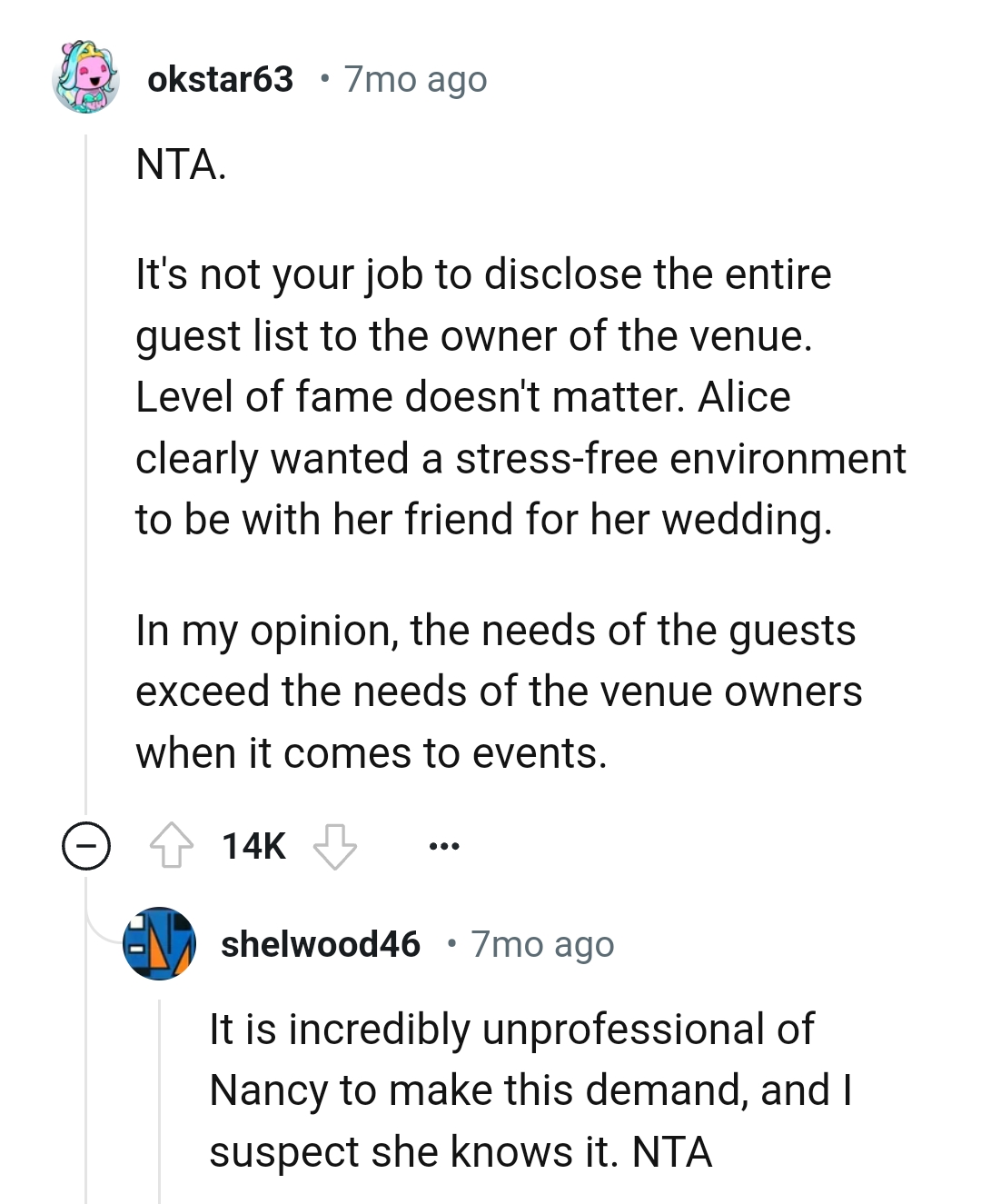Click the word "Alice" in okstar63's comment
Screen dimensions: 981x1204
(744, 397)
